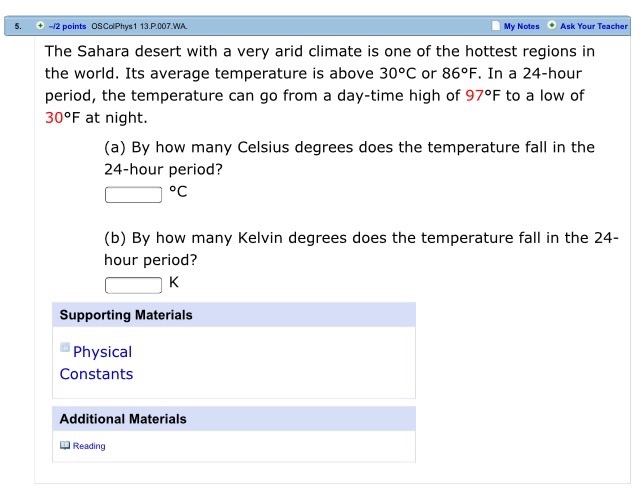640x495 pixels.
Task: Open the Reading link
Action: [89, 446]
